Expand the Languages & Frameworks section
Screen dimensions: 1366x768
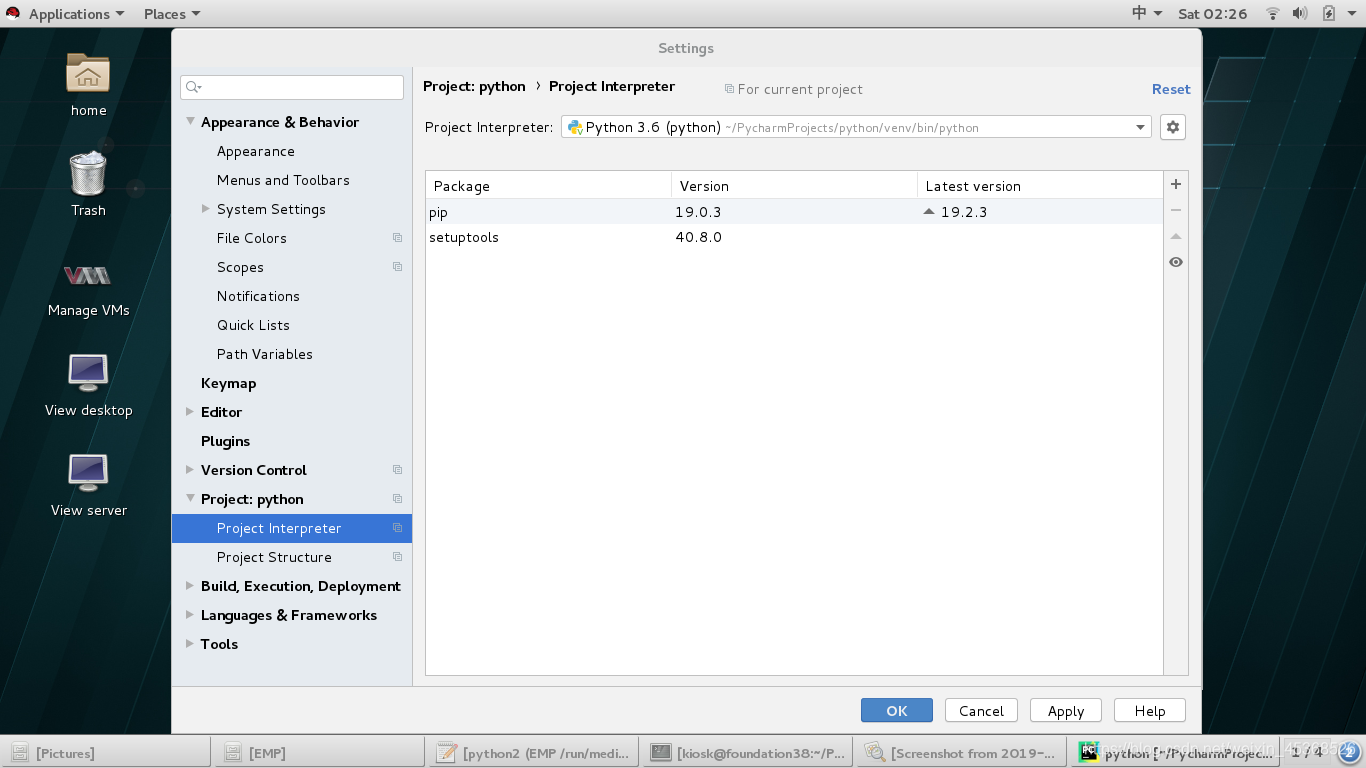tap(190, 615)
